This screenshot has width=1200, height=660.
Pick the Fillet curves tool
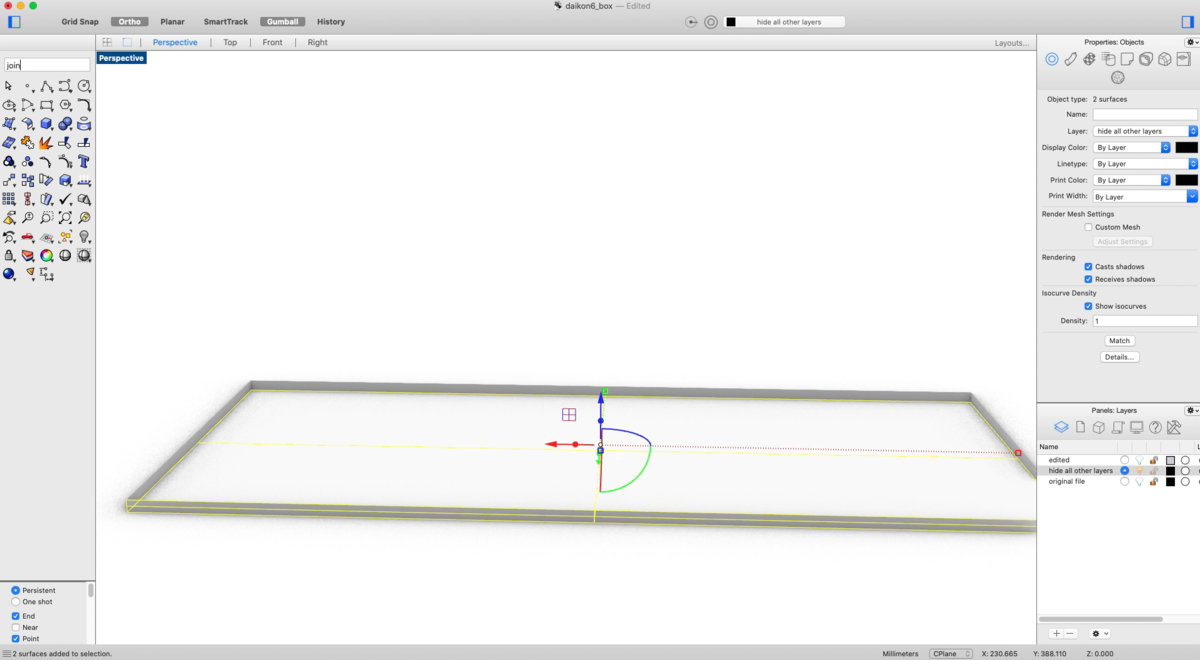coord(84,105)
